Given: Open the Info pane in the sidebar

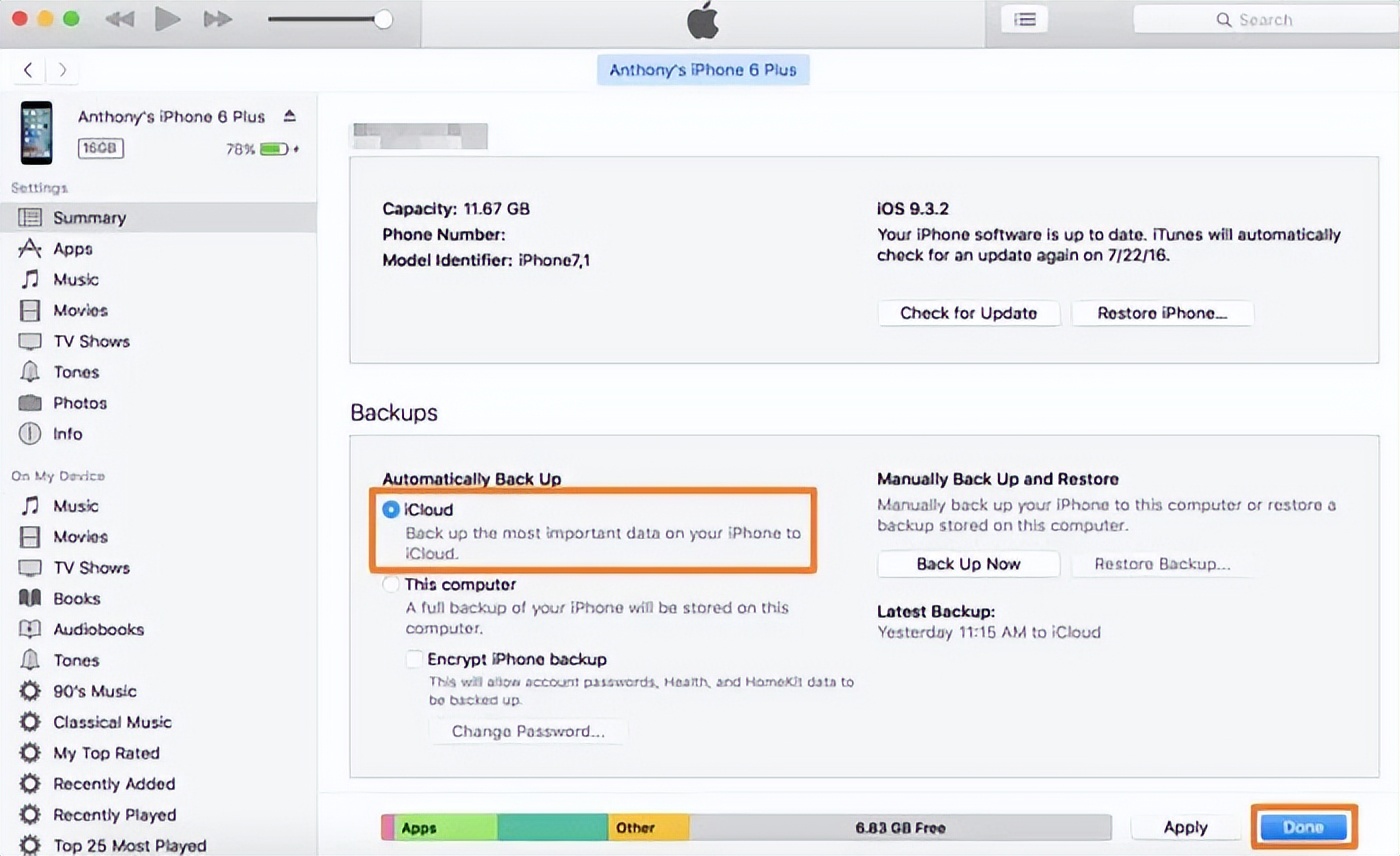Looking at the screenshot, I should pos(68,433).
